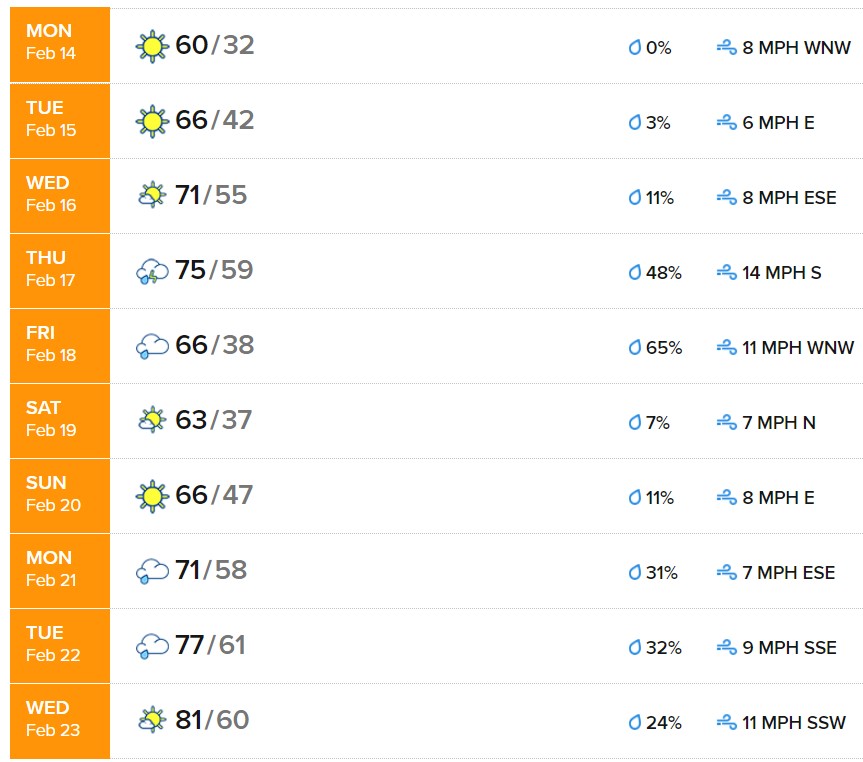Viewport: 863px width, 762px height.
Task: Click the wind icon beside 6 MPH E
Action: (x=727, y=122)
